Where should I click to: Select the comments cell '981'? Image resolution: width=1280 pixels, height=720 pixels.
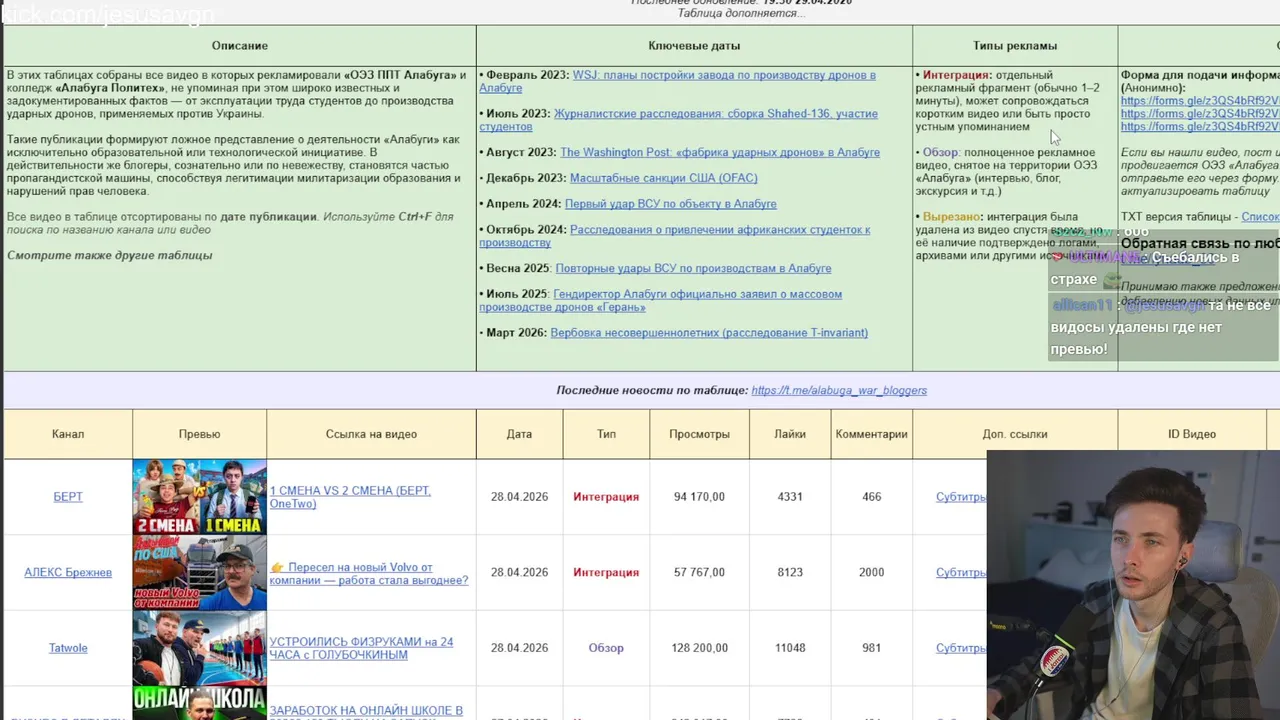coord(872,648)
